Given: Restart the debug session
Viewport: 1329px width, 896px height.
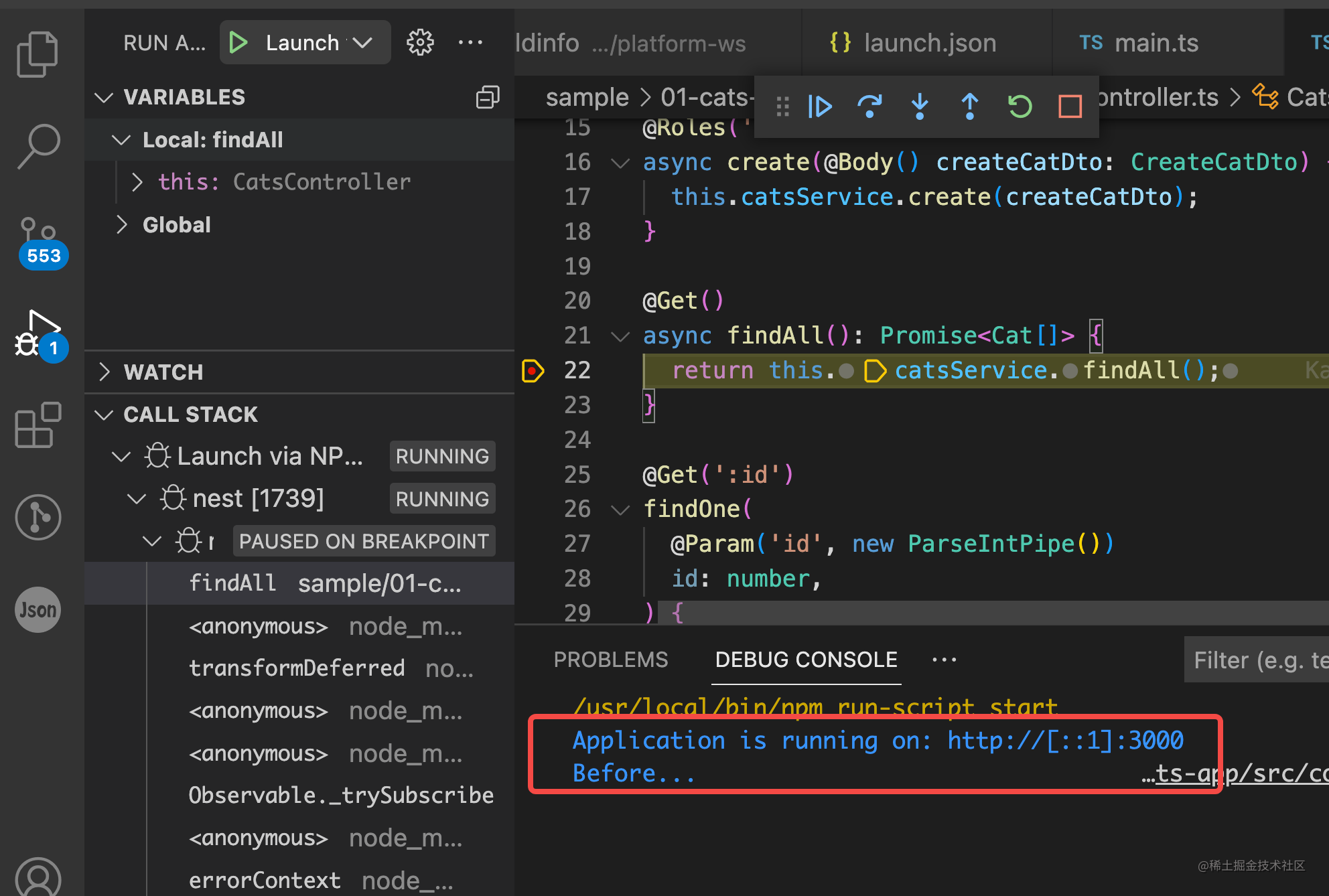Looking at the screenshot, I should click(x=1020, y=106).
